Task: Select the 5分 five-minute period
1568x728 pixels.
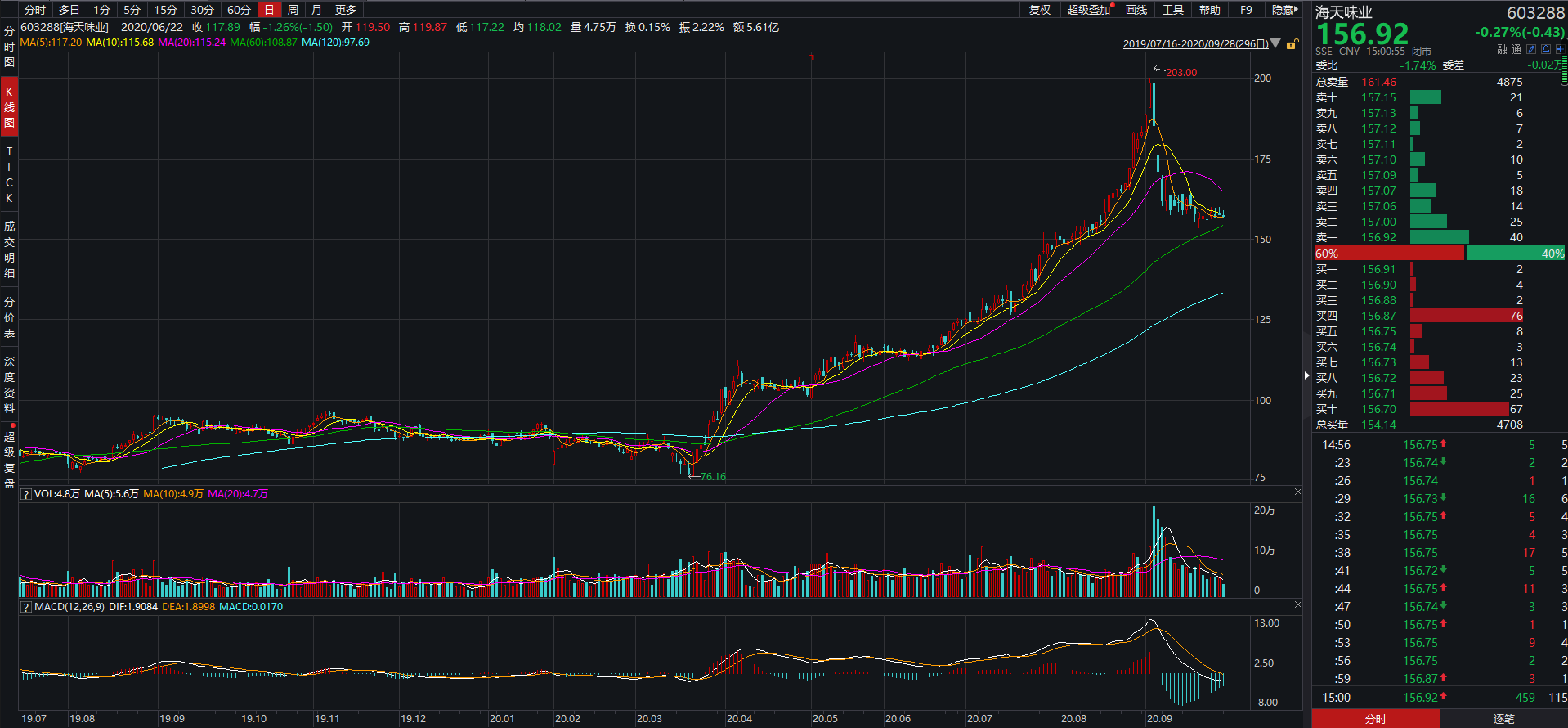Action: tap(132, 10)
